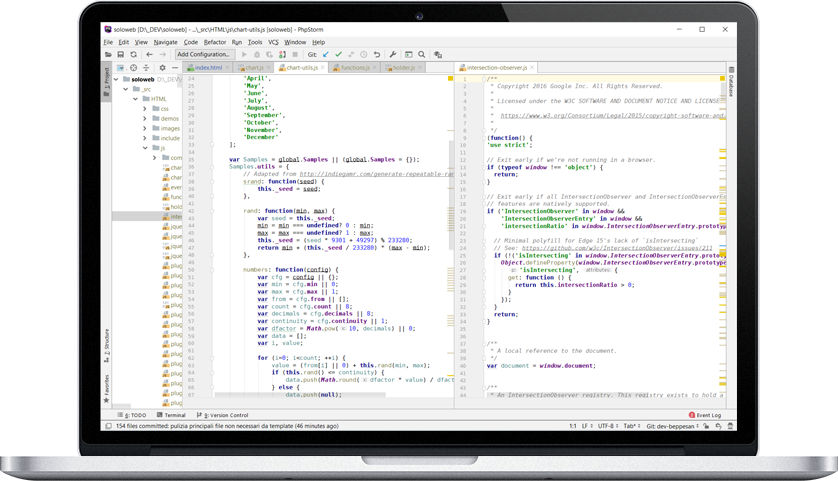Click the Search Everywhere magnifier icon

point(422,55)
